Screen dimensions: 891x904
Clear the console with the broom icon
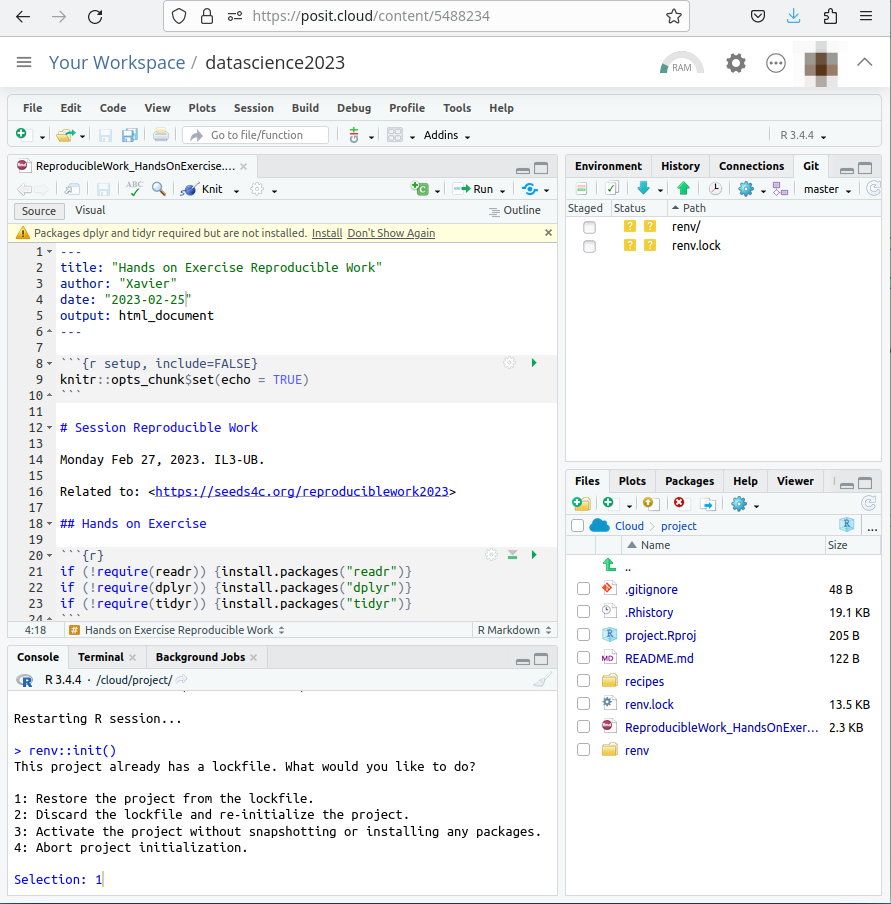pyautogui.click(x=542, y=680)
